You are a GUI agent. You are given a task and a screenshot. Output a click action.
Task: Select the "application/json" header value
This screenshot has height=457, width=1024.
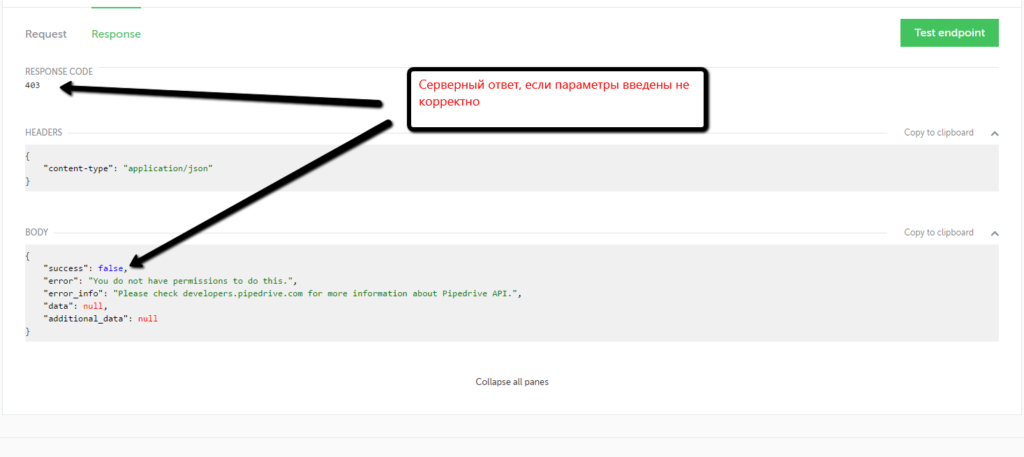pyautogui.click(x=168, y=168)
